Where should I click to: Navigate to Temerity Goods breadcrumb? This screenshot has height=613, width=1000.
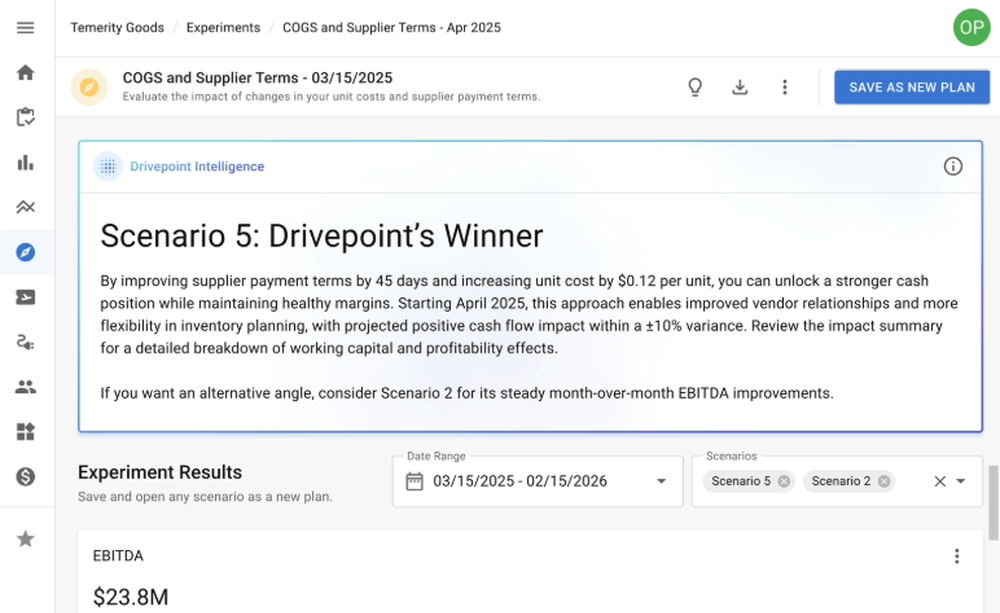pyautogui.click(x=117, y=27)
